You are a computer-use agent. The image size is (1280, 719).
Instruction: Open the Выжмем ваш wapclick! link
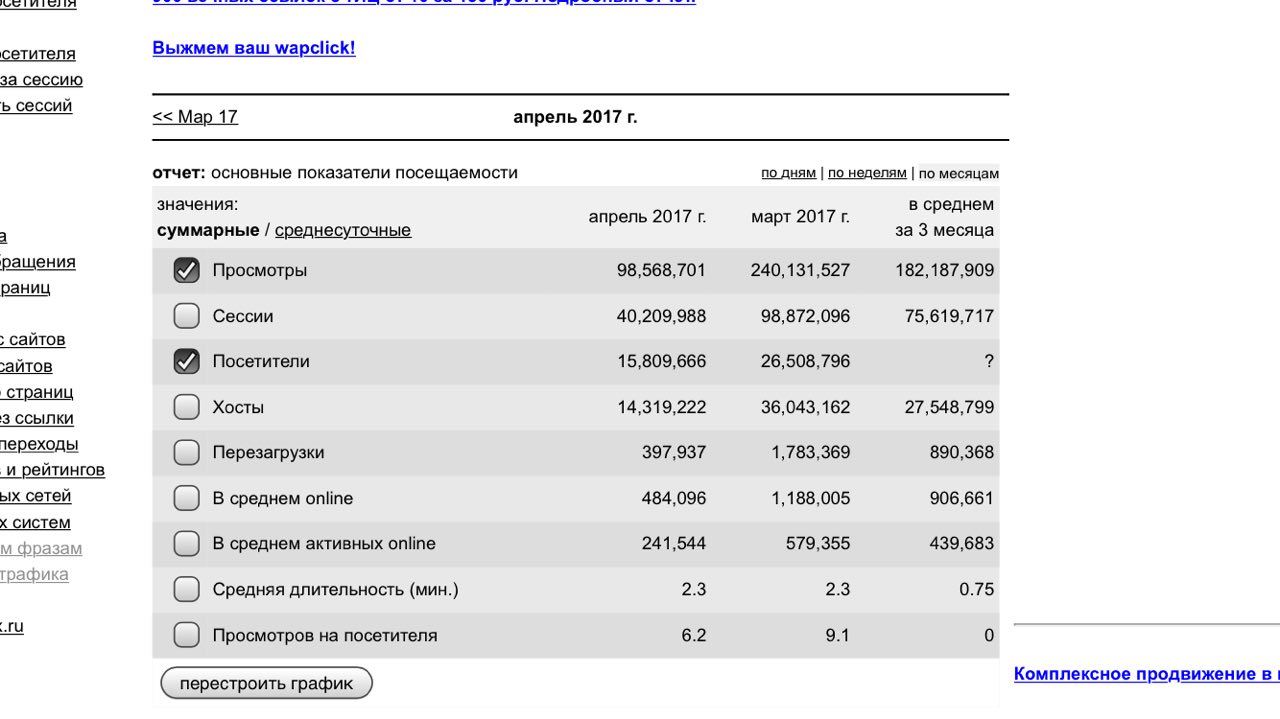coord(254,48)
